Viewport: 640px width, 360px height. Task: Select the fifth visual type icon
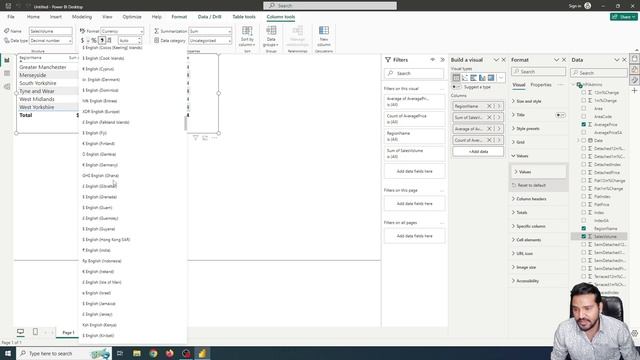pyautogui.click(x=491, y=78)
